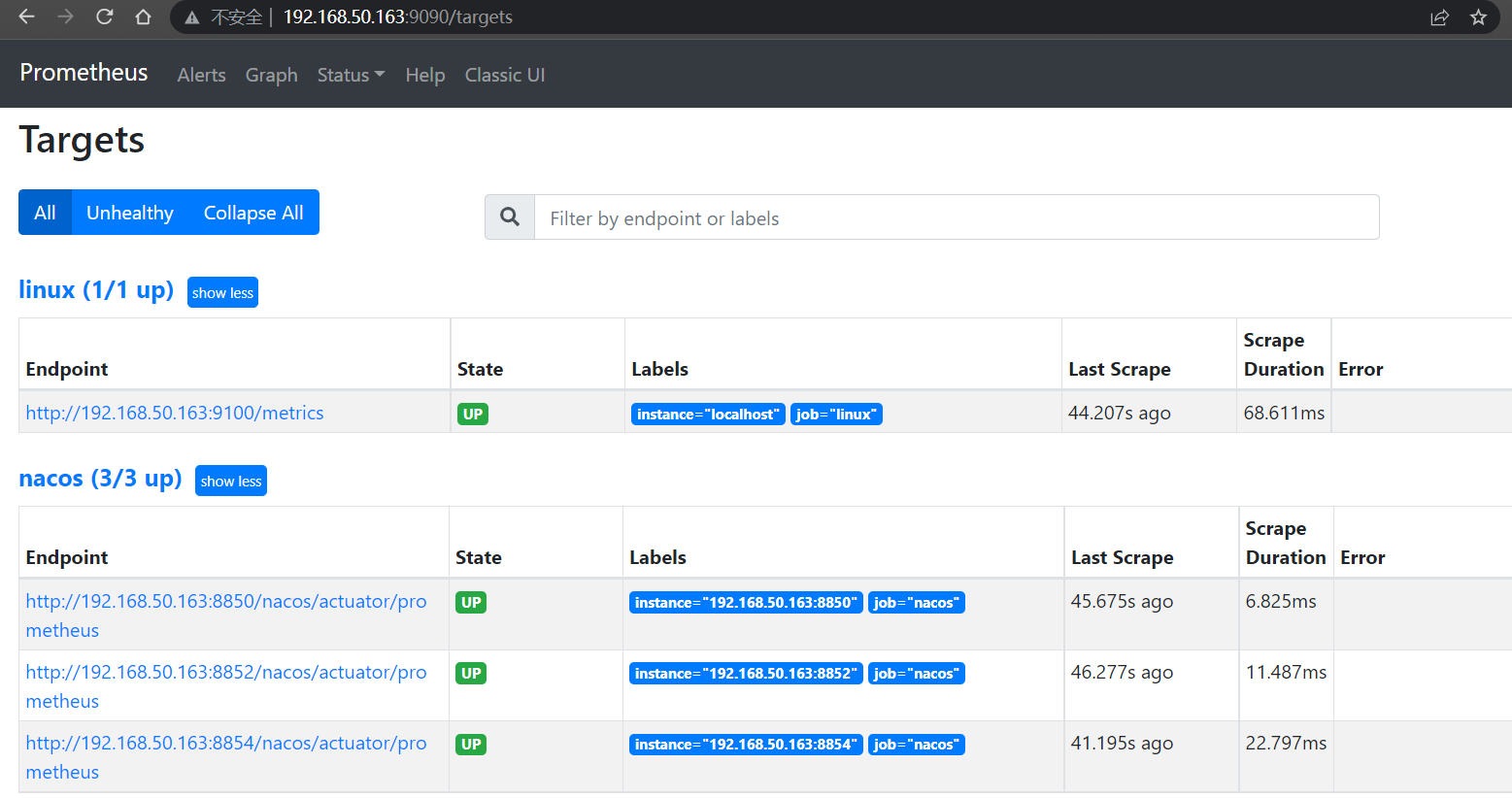Viewport: 1512px width, 798px height.
Task: Click 11.487ms scrape duration
Action: pos(1286,672)
